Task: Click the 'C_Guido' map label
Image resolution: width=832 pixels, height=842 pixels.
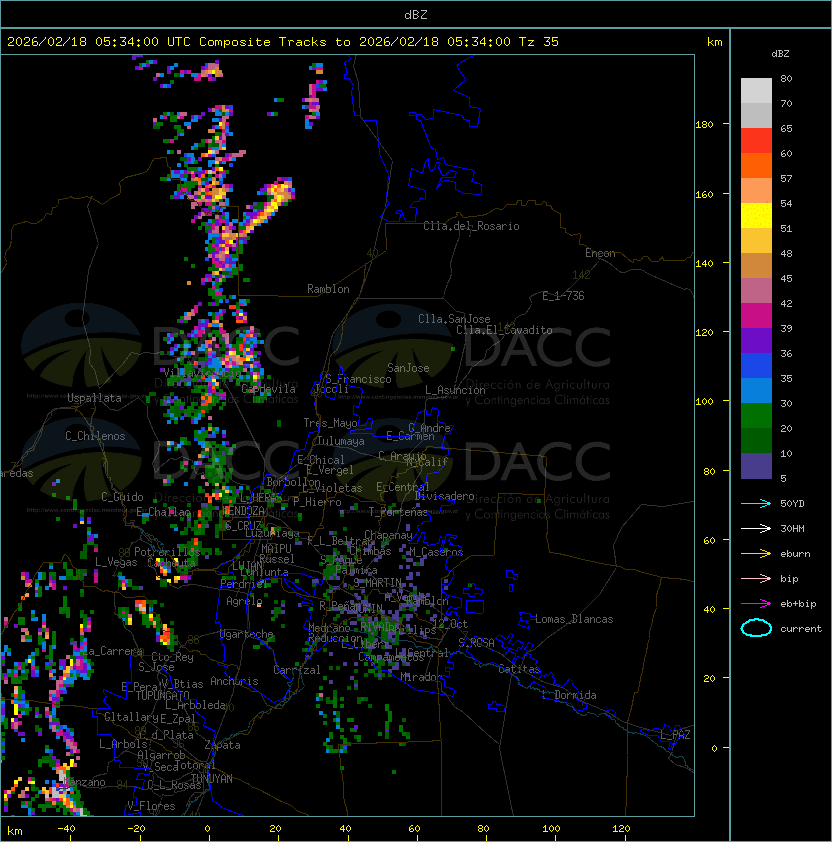Action: point(122,497)
